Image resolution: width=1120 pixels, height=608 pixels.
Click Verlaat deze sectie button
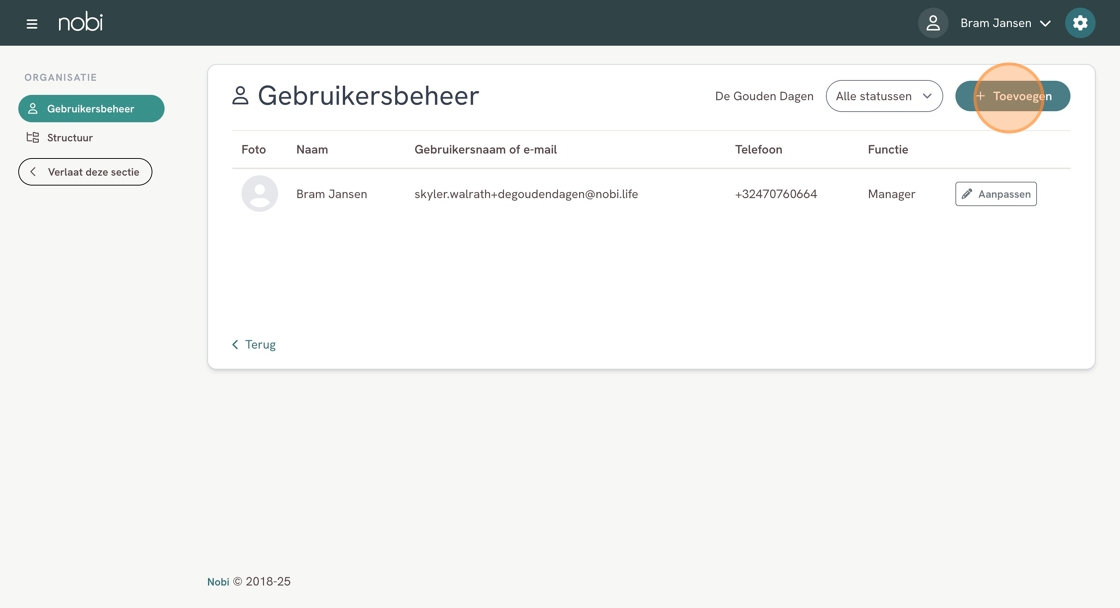(x=85, y=172)
